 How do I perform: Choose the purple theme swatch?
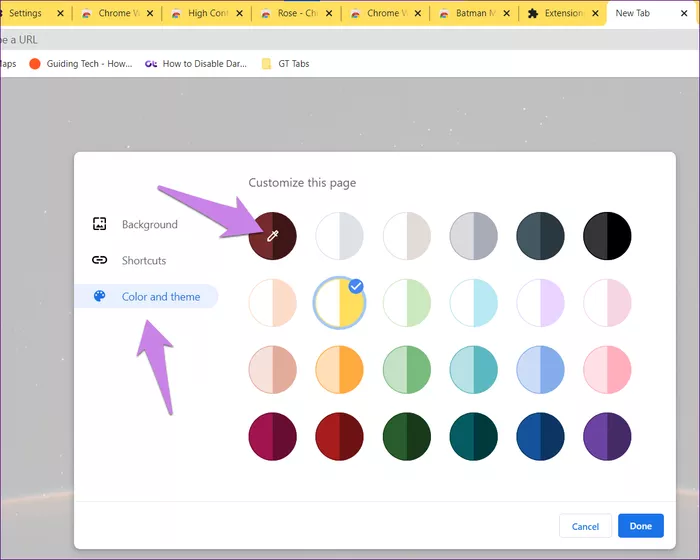[607, 436]
